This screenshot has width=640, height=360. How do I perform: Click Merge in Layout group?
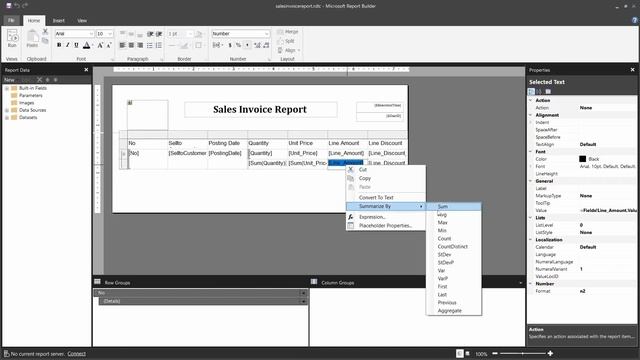coord(288,32)
